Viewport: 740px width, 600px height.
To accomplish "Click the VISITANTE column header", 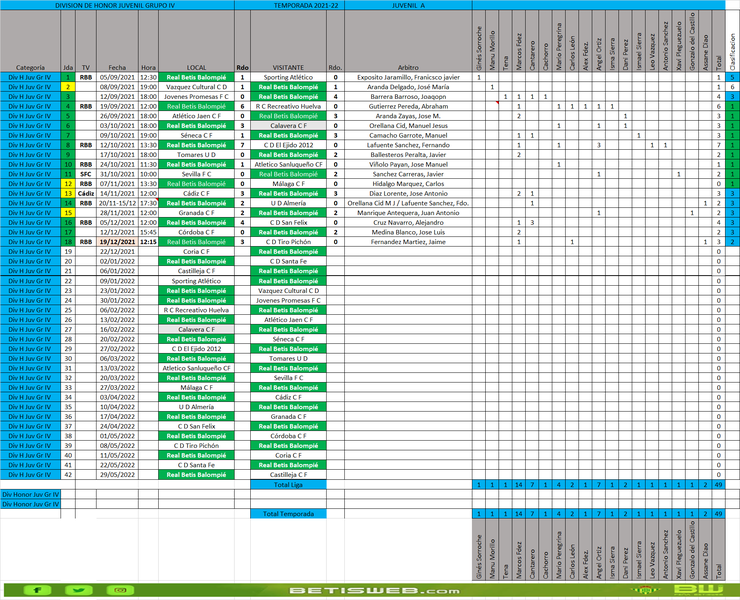I will pyautogui.click(x=288, y=68).
